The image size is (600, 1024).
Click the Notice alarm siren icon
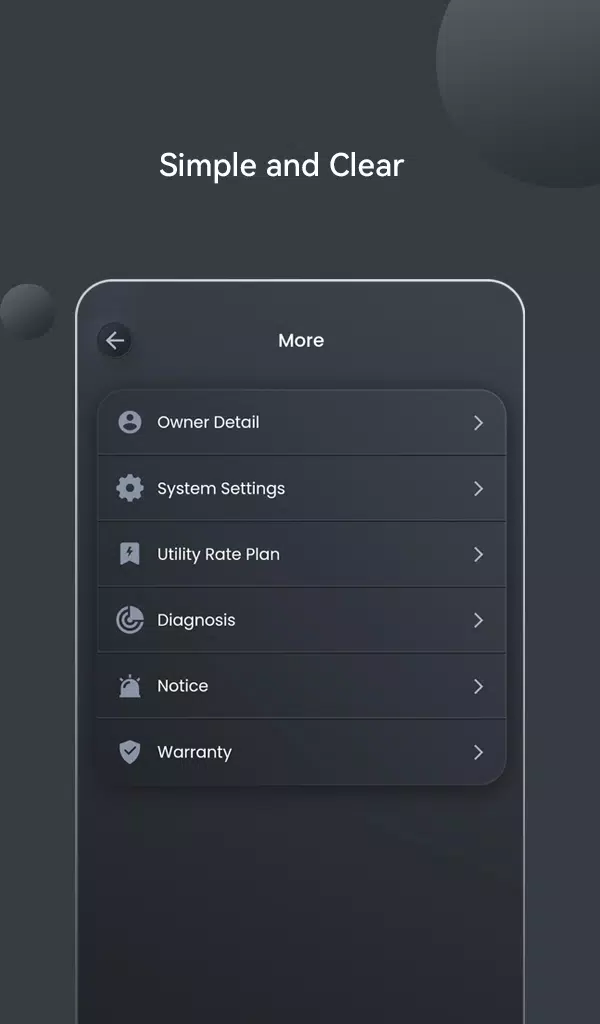pyautogui.click(x=130, y=686)
